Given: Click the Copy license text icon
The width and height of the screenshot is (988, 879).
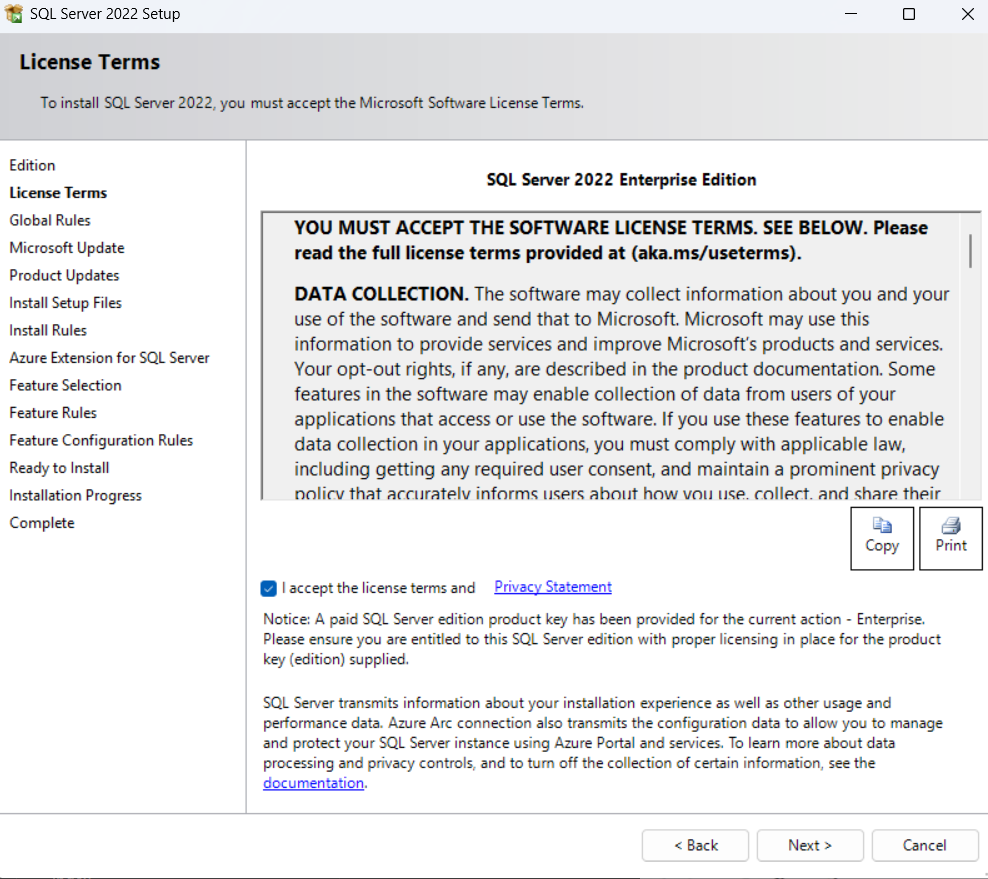Looking at the screenshot, I should (881, 527).
